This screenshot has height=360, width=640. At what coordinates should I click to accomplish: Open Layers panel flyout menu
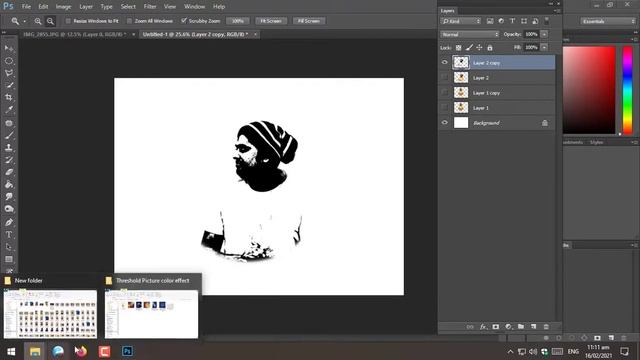point(557,11)
